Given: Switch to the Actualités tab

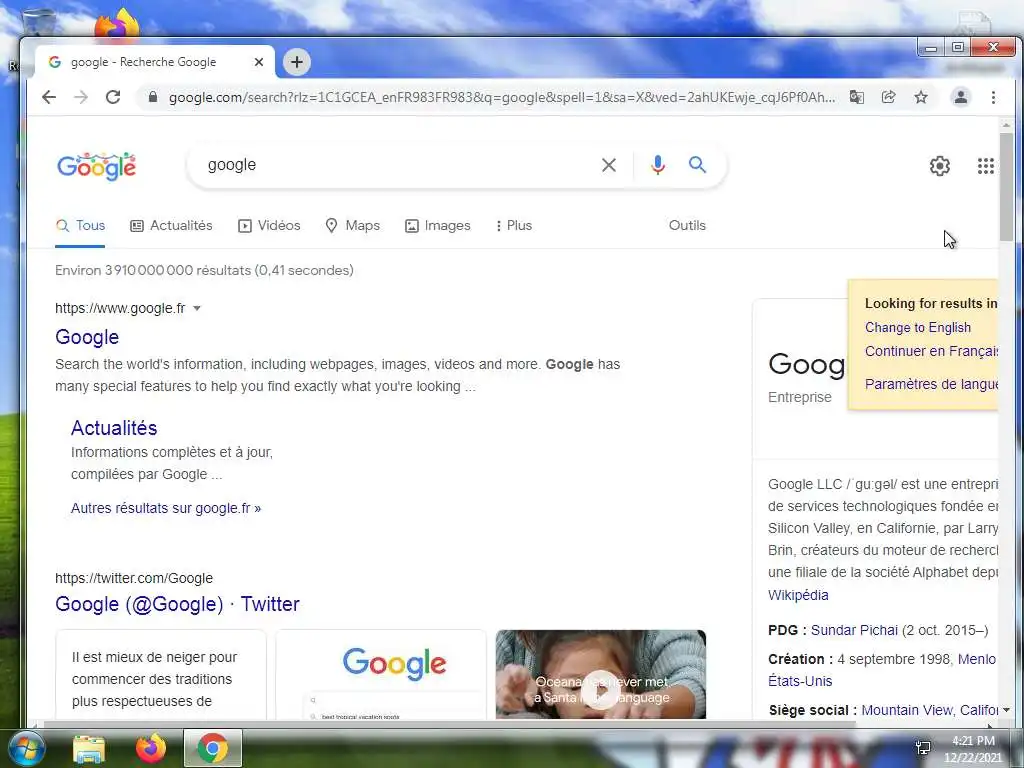Looking at the screenshot, I should pyautogui.click(x=172, y=225).
